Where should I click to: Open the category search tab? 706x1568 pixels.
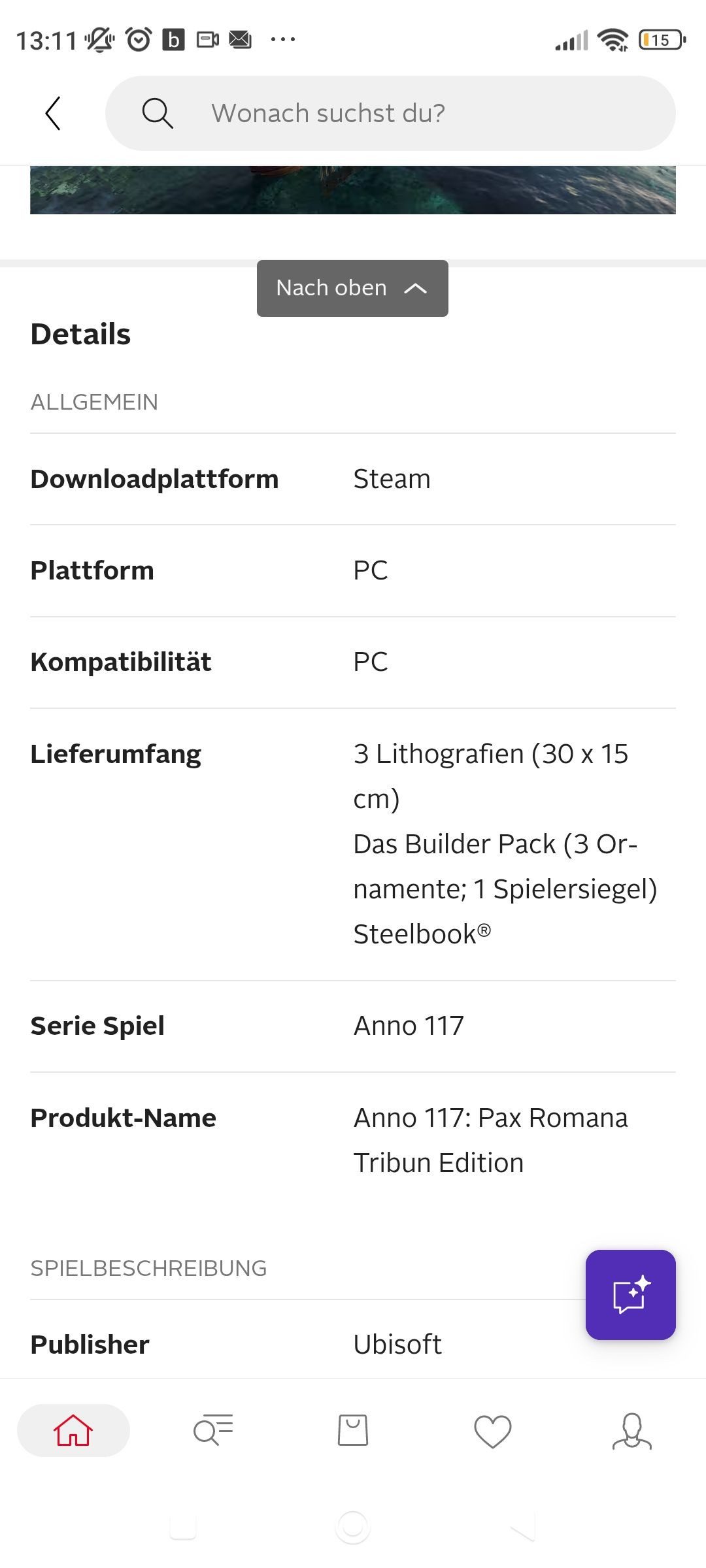click(213, 1430)
